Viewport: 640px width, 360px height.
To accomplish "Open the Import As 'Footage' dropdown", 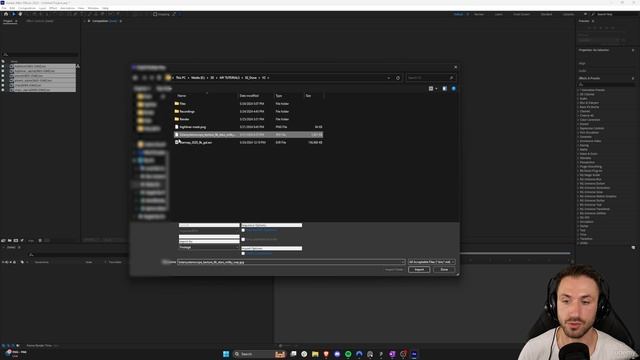I will [209, 247].
